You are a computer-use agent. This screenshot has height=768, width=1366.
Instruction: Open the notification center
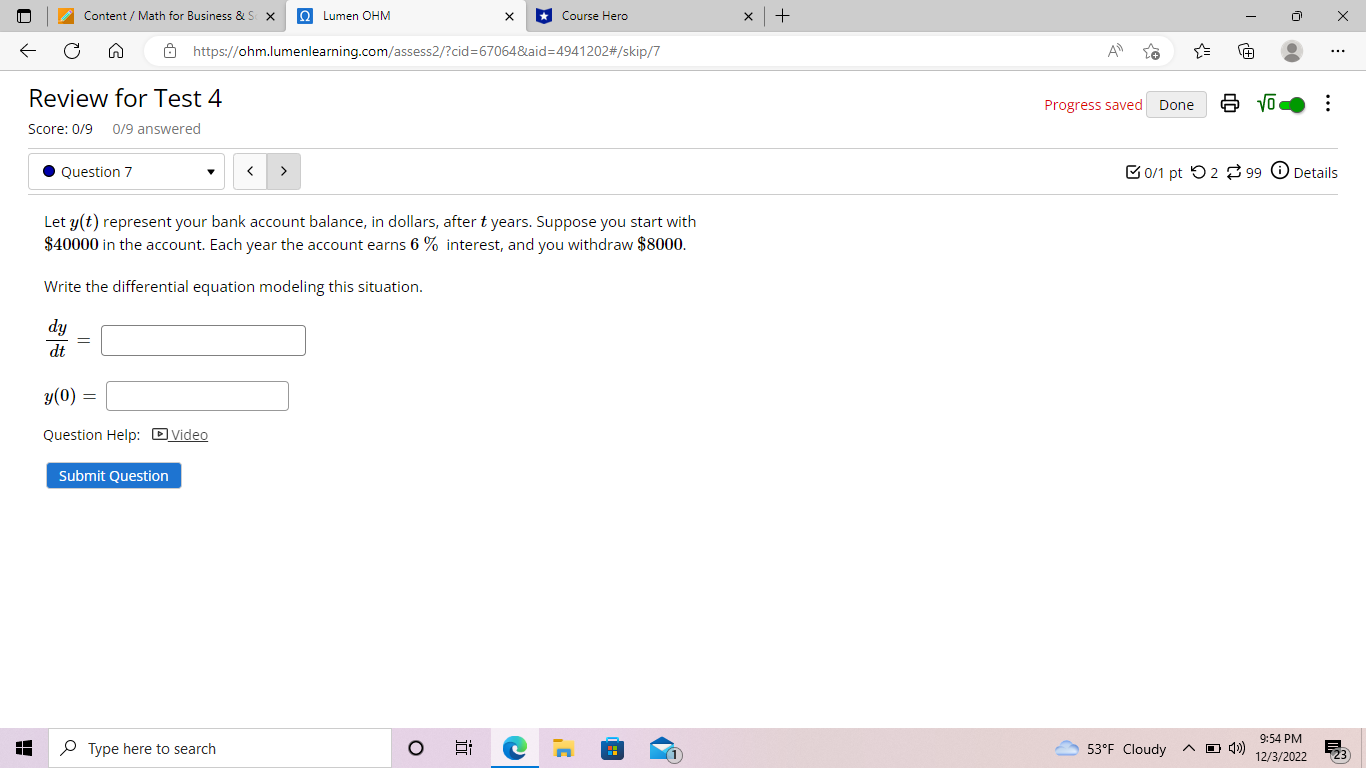(1334, 748)
